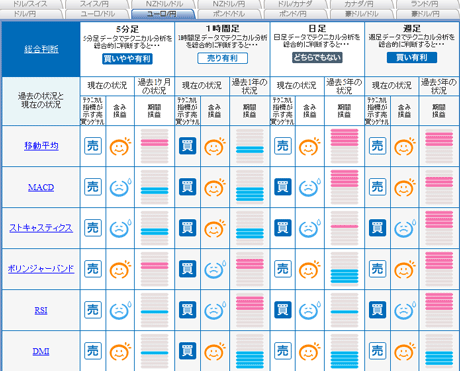Click 日足 MACD crying face icon
460x371 pixels.
pyautogui.click(x=310, y=187)
